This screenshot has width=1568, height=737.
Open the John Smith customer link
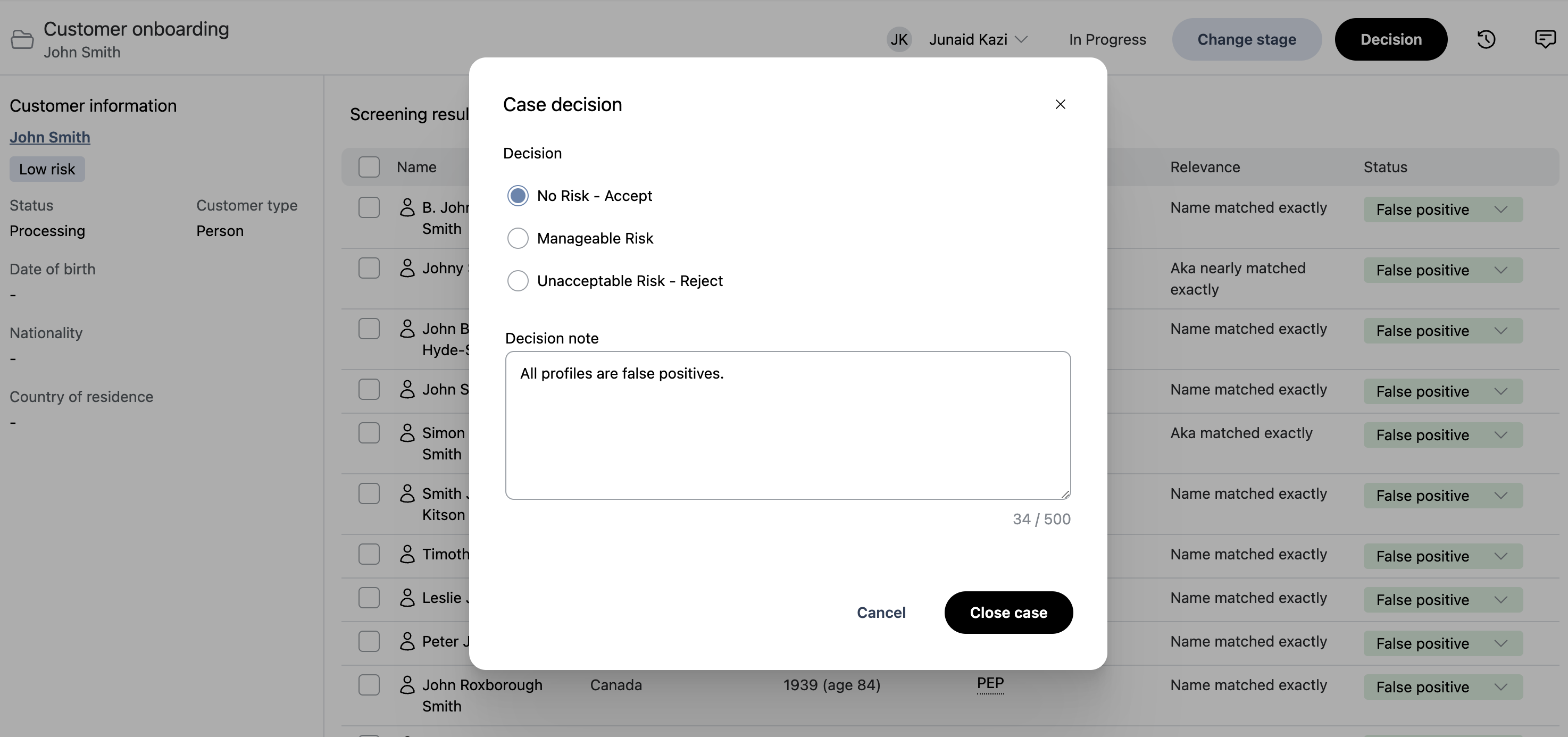[x=50, y=138]
